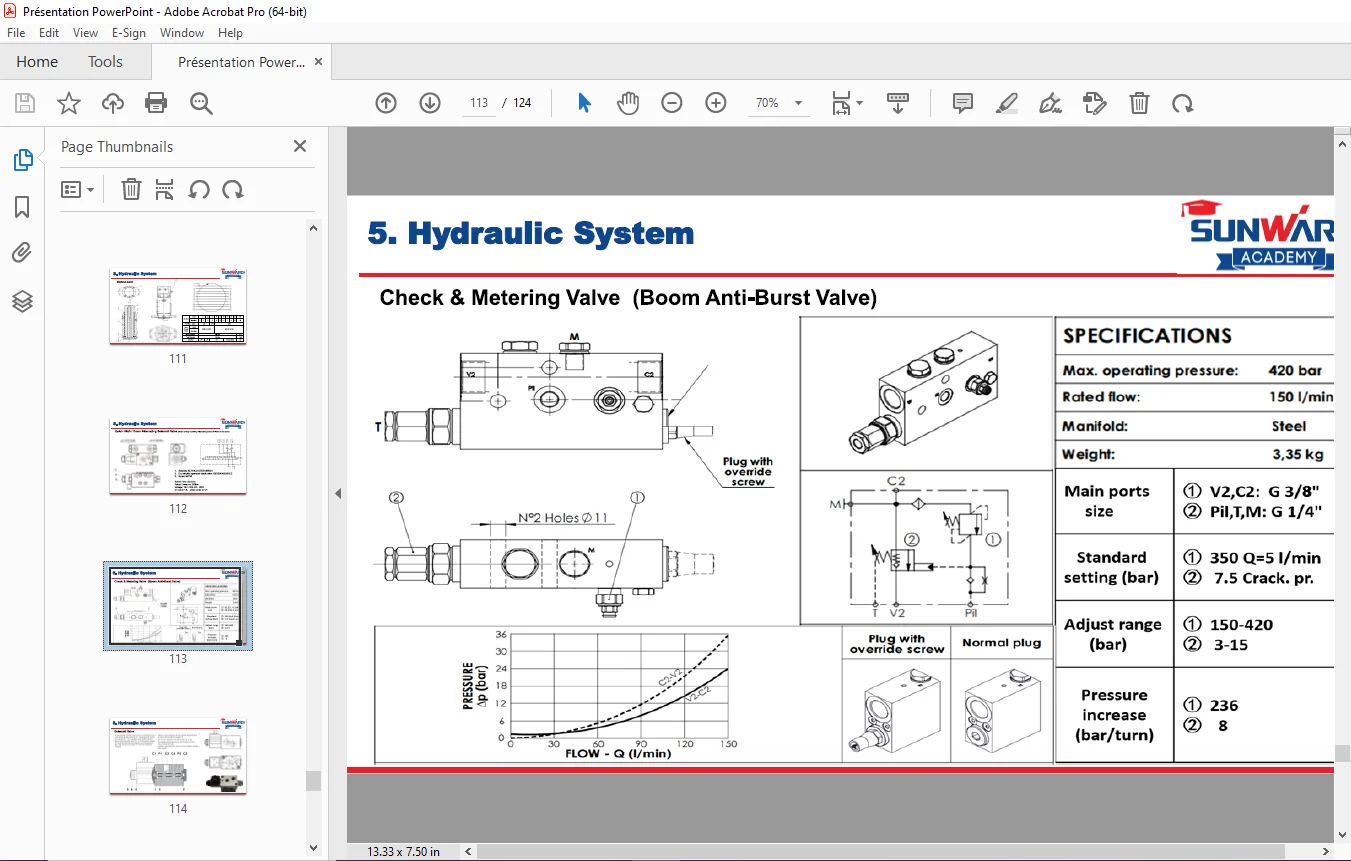
Task: Open the Bookmarks pane icon
Action: click(x=22, y=207)
